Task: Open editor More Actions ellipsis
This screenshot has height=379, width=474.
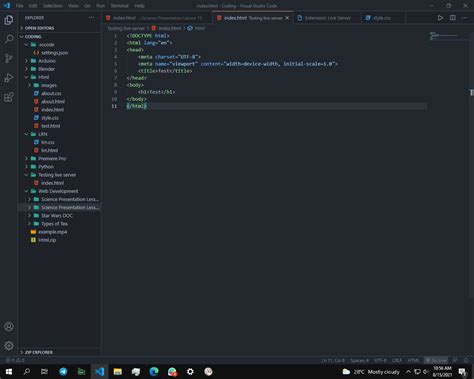Action: 464,18
